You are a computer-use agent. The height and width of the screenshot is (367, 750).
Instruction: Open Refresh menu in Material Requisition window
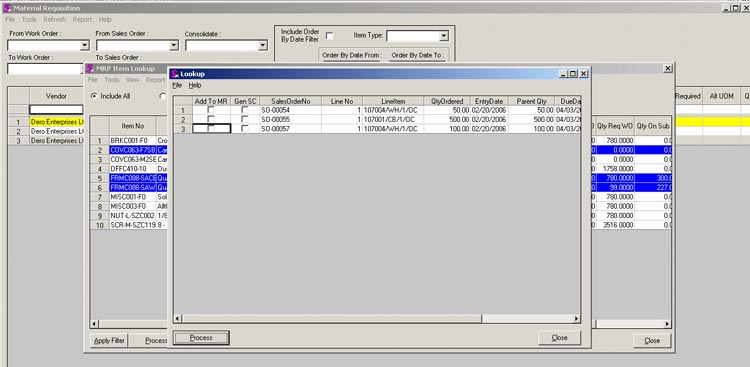(55, 20)
